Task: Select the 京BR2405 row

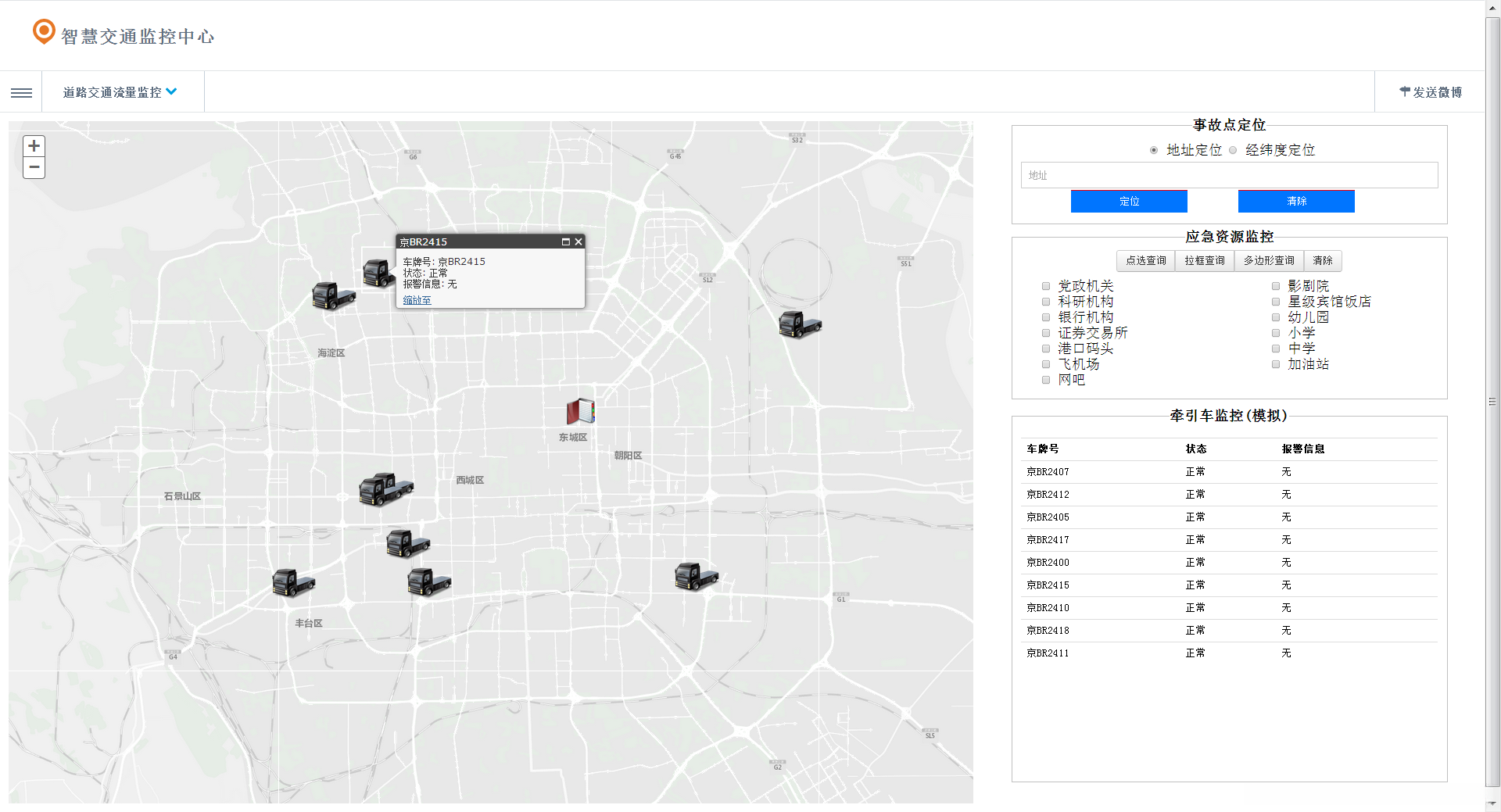Action: tap(1229, 517)
